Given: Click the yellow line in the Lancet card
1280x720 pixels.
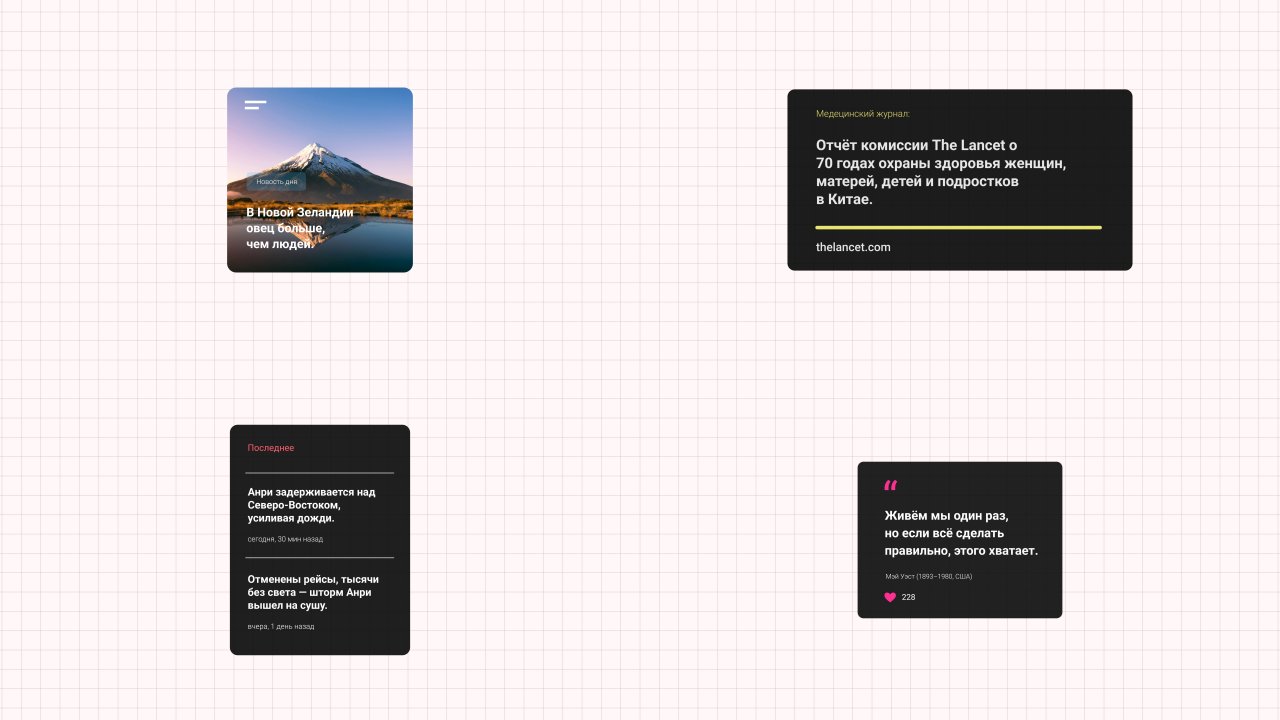Looking at the screenshot, I should coord(958,228).
